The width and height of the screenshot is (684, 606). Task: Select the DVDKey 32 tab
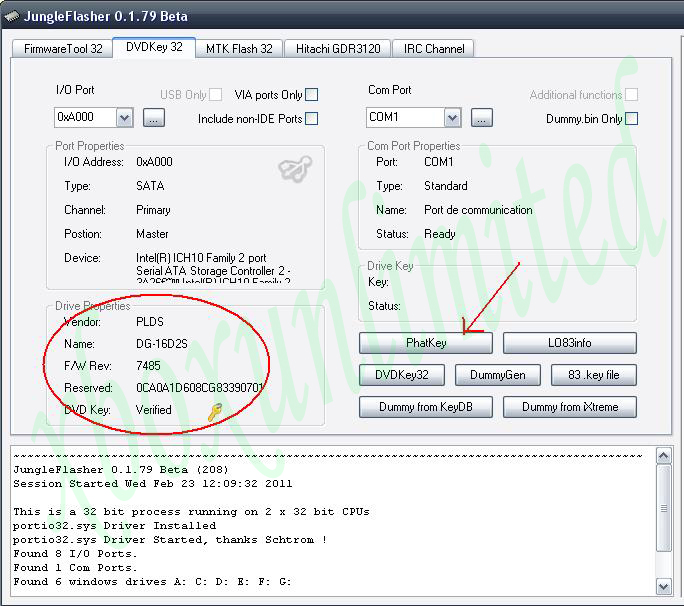tap(154, 47)
